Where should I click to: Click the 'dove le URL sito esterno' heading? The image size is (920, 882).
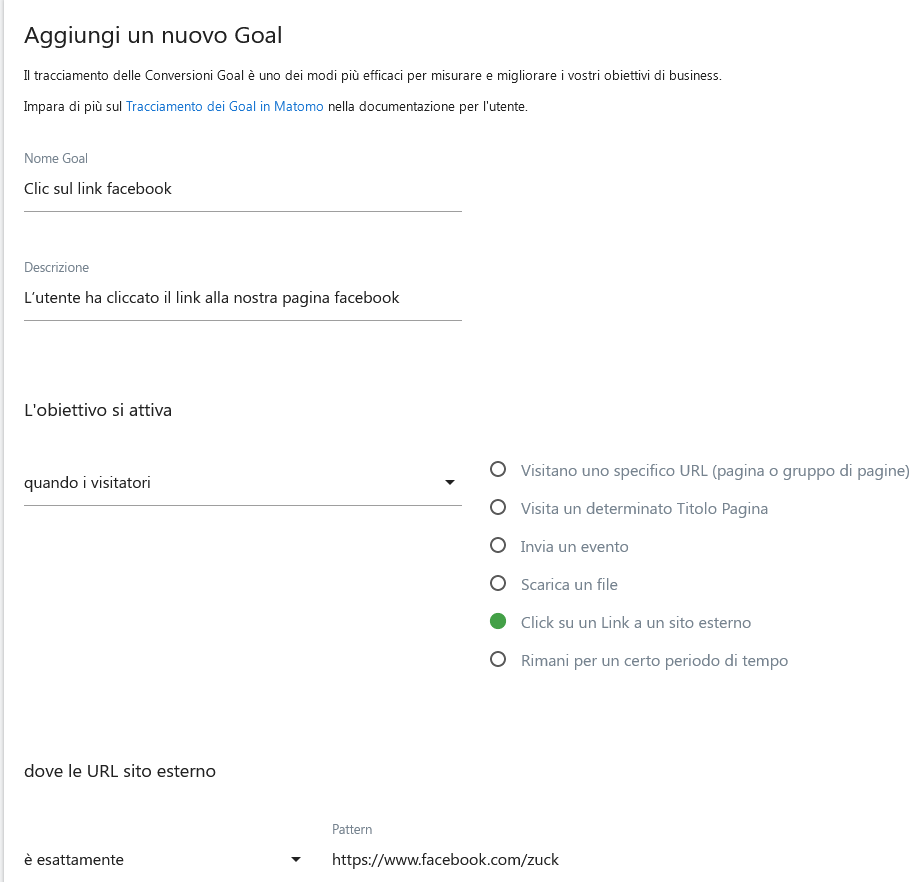pos(120,771)
